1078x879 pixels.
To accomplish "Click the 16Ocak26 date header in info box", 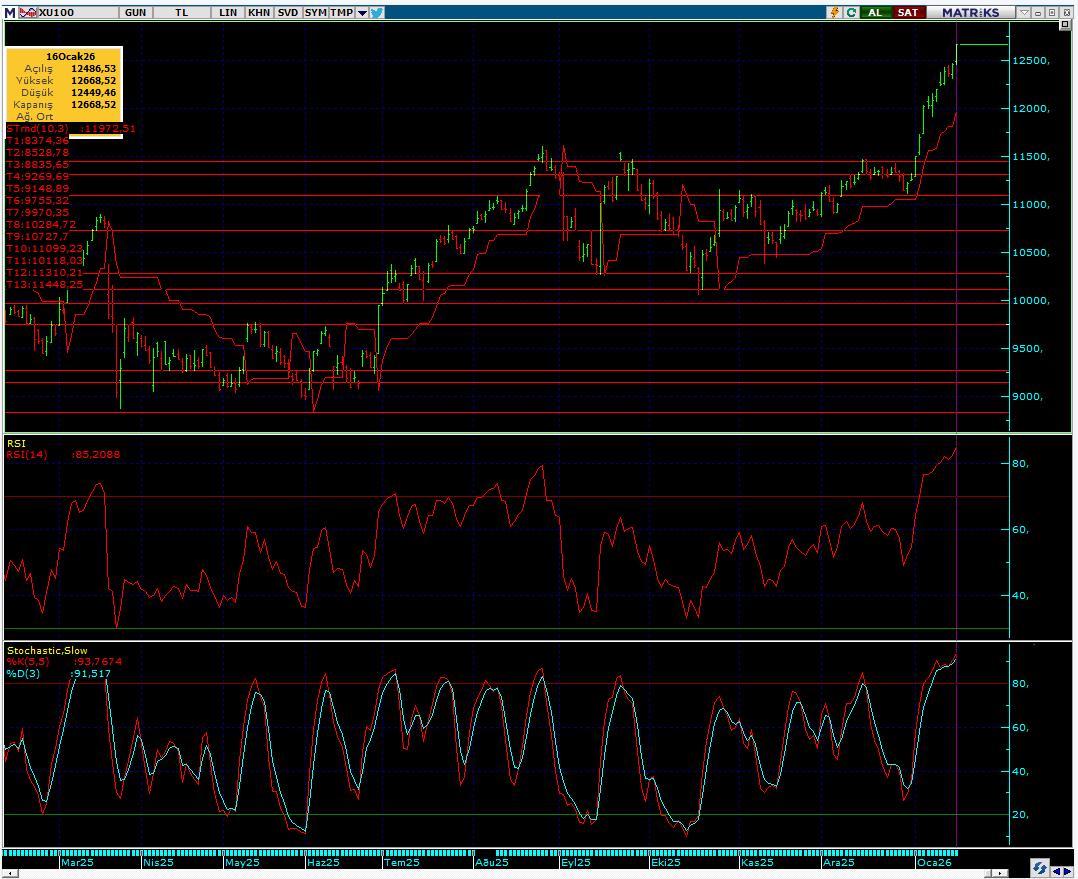I will click(x=70, y=56).
